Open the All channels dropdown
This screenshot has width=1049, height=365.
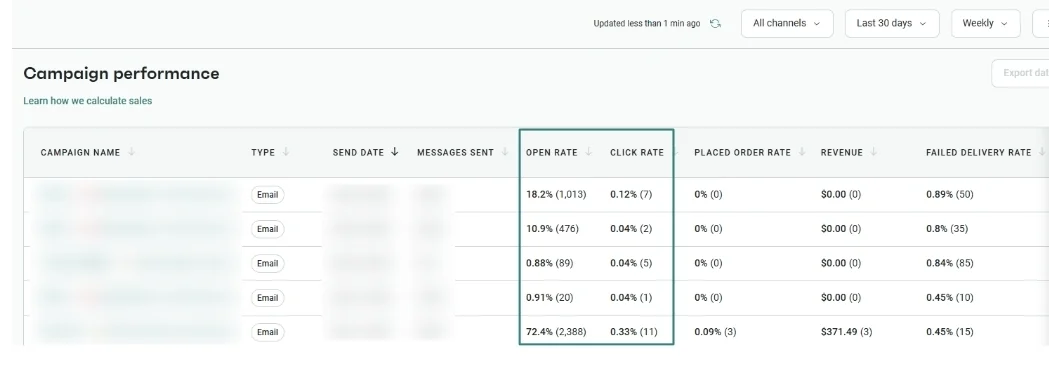coord(787,23)
